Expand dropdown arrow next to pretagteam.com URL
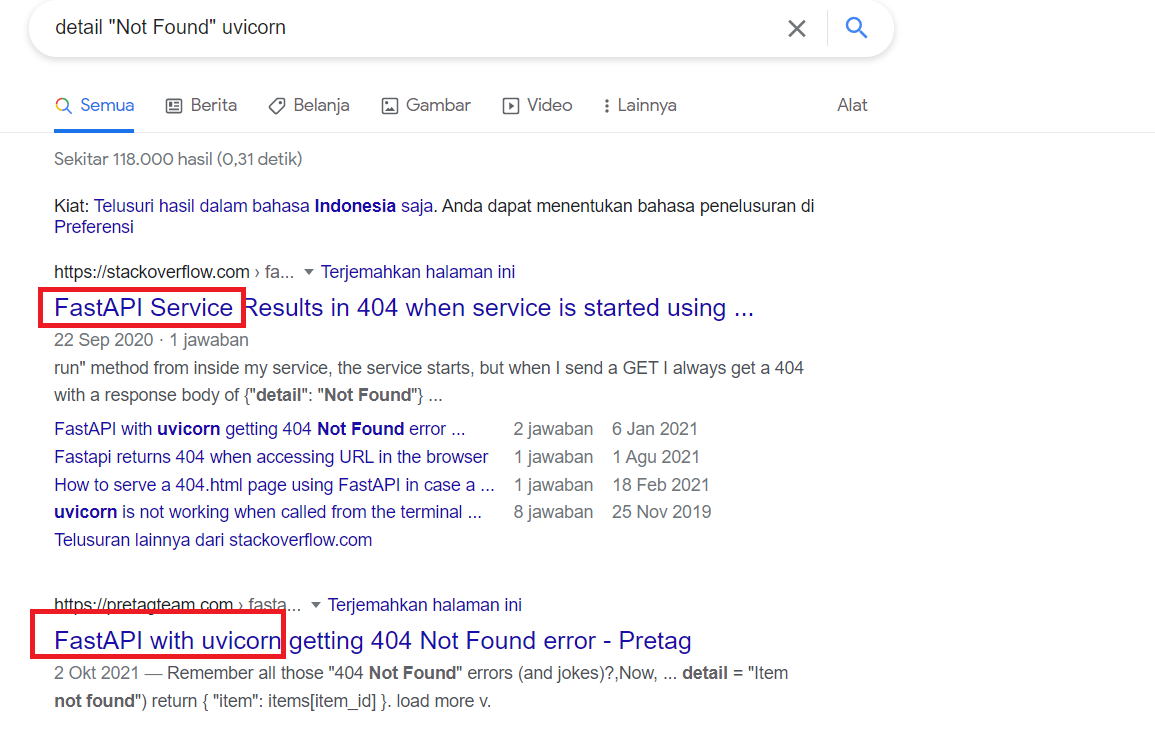Screen dimensions: 1155x744 (316, 606)
